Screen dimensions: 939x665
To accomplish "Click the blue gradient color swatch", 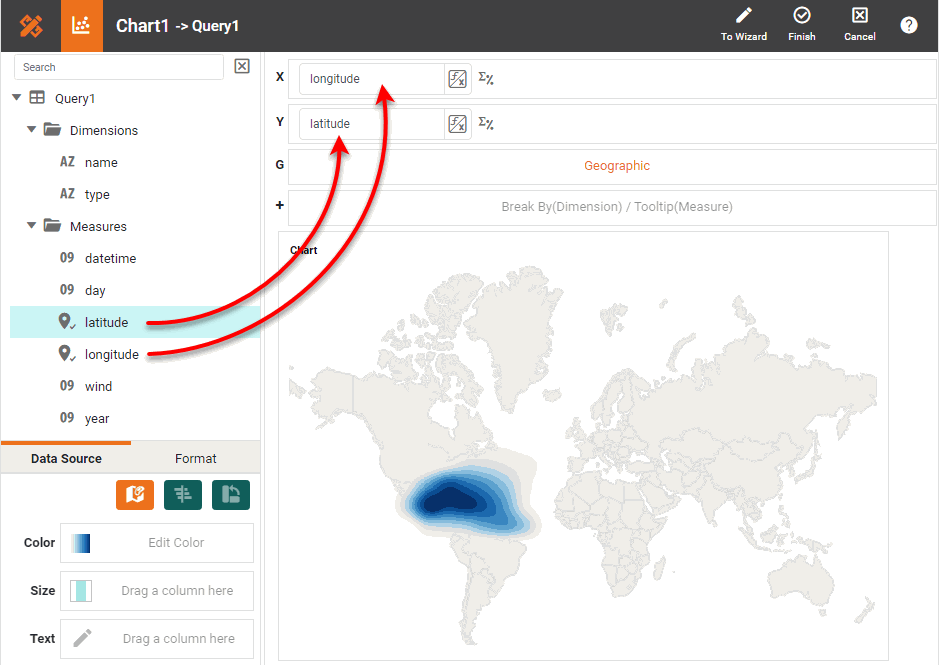I will [81, 543].
